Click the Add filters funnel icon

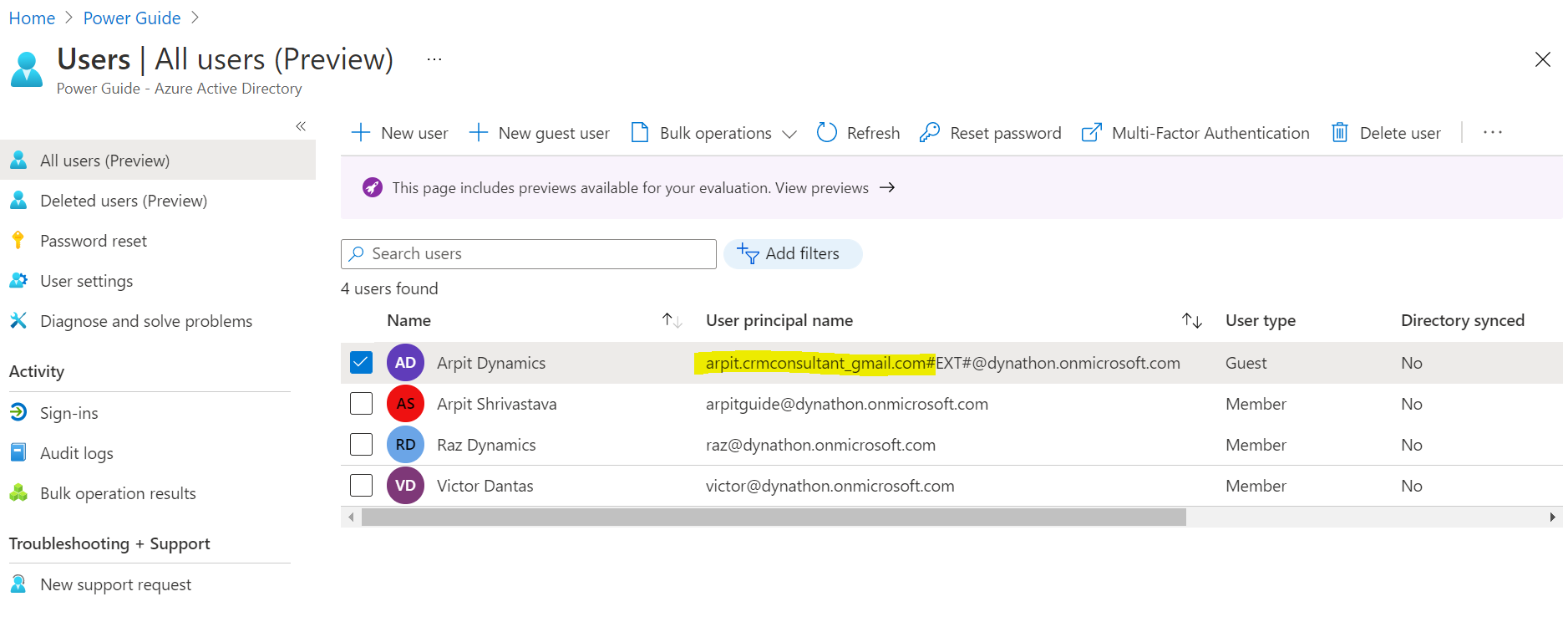point(748,254)
